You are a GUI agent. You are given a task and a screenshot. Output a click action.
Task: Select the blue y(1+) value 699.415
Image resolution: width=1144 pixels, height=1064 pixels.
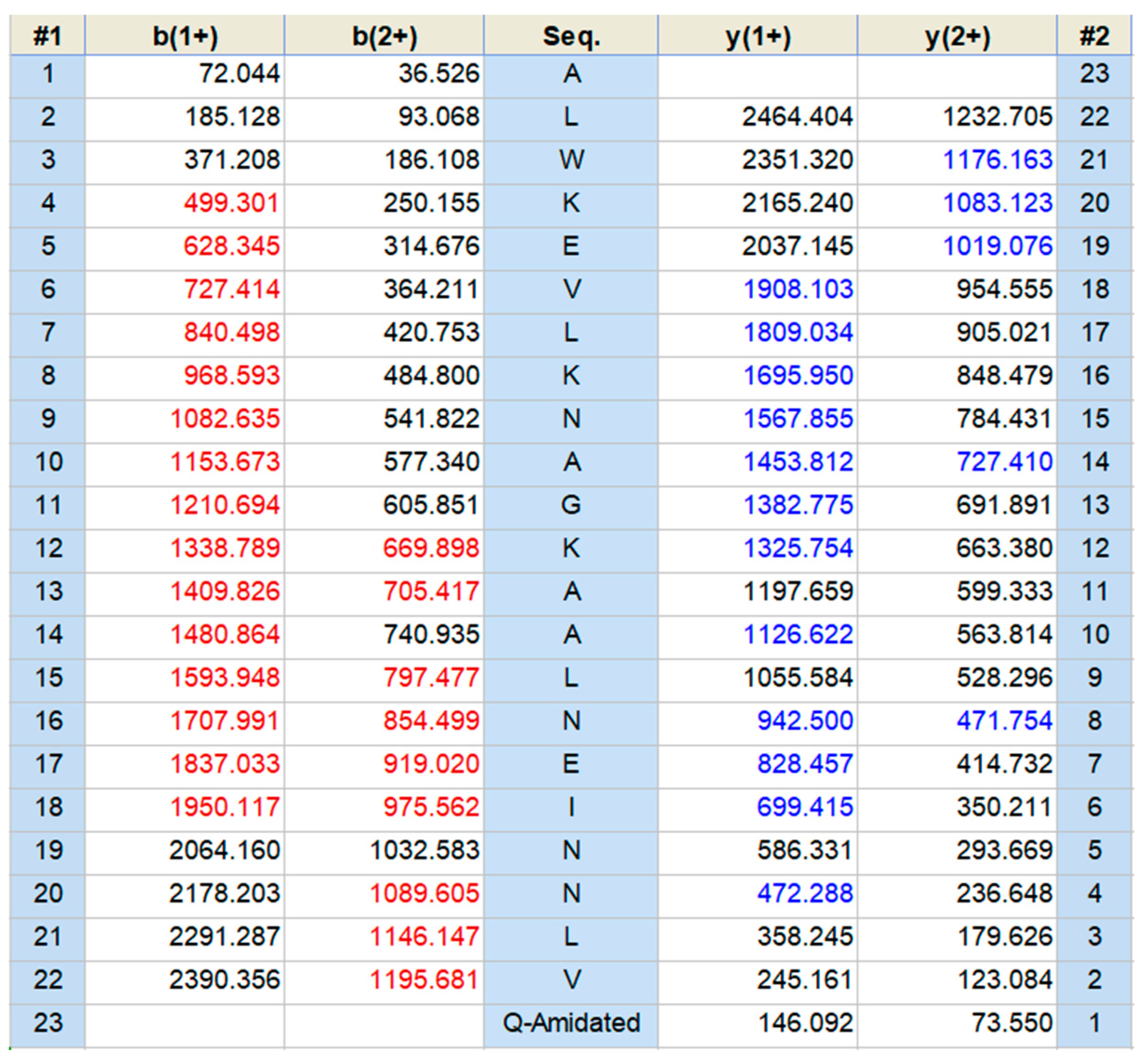(805, 808)
